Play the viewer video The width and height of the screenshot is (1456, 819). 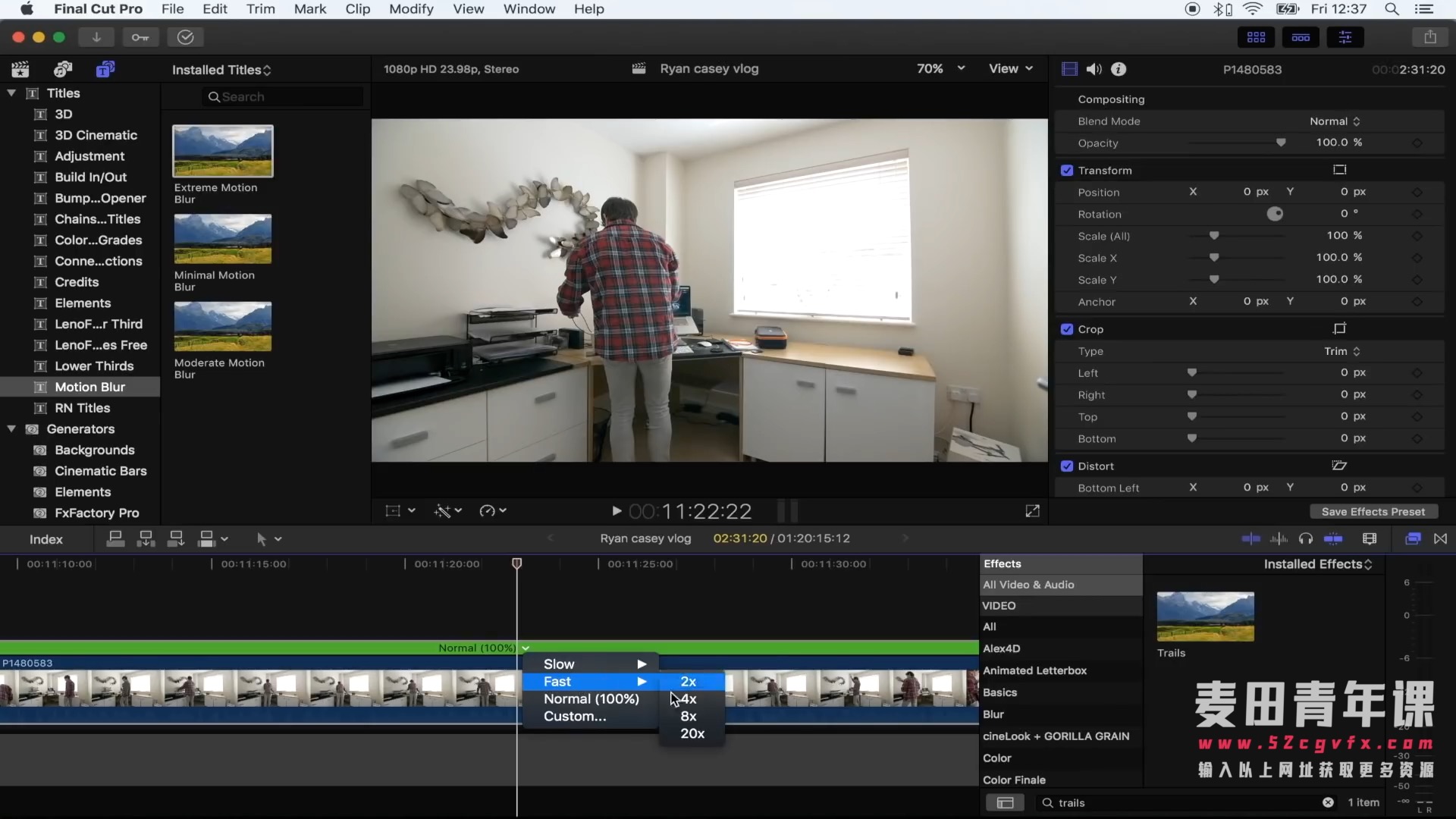[617, 511]
